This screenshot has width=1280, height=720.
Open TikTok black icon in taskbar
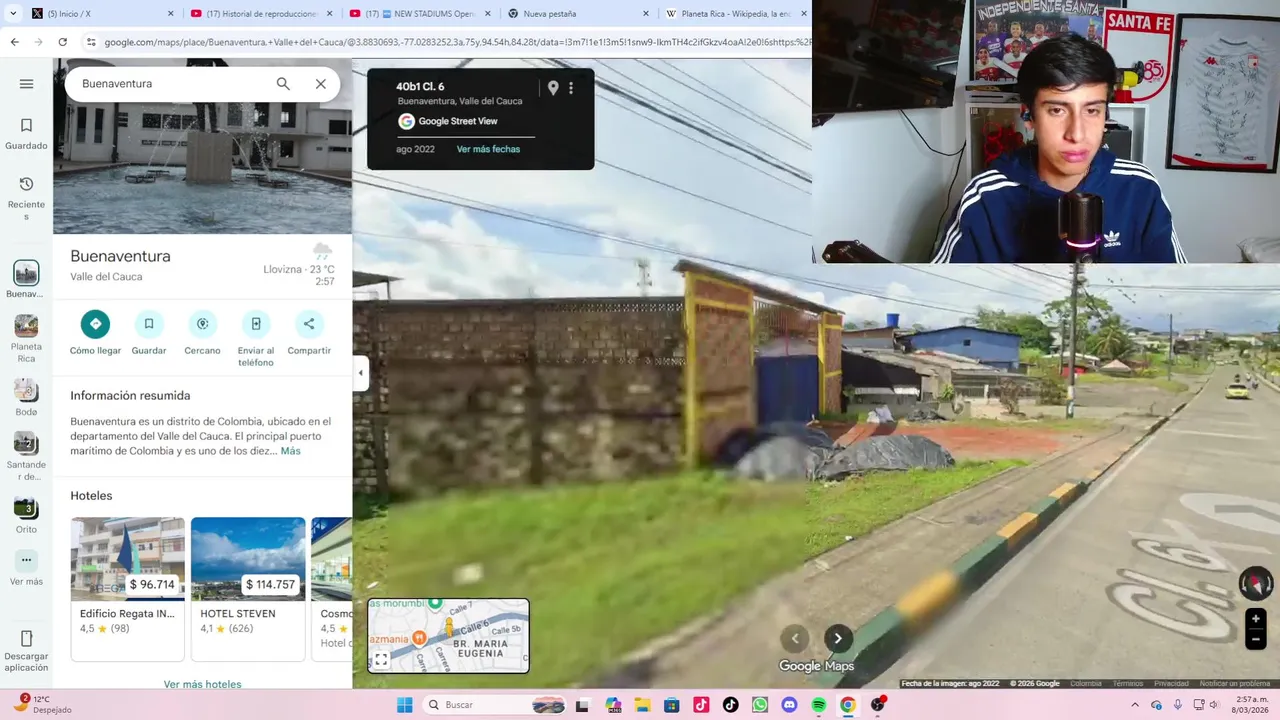tap(731, 705)
